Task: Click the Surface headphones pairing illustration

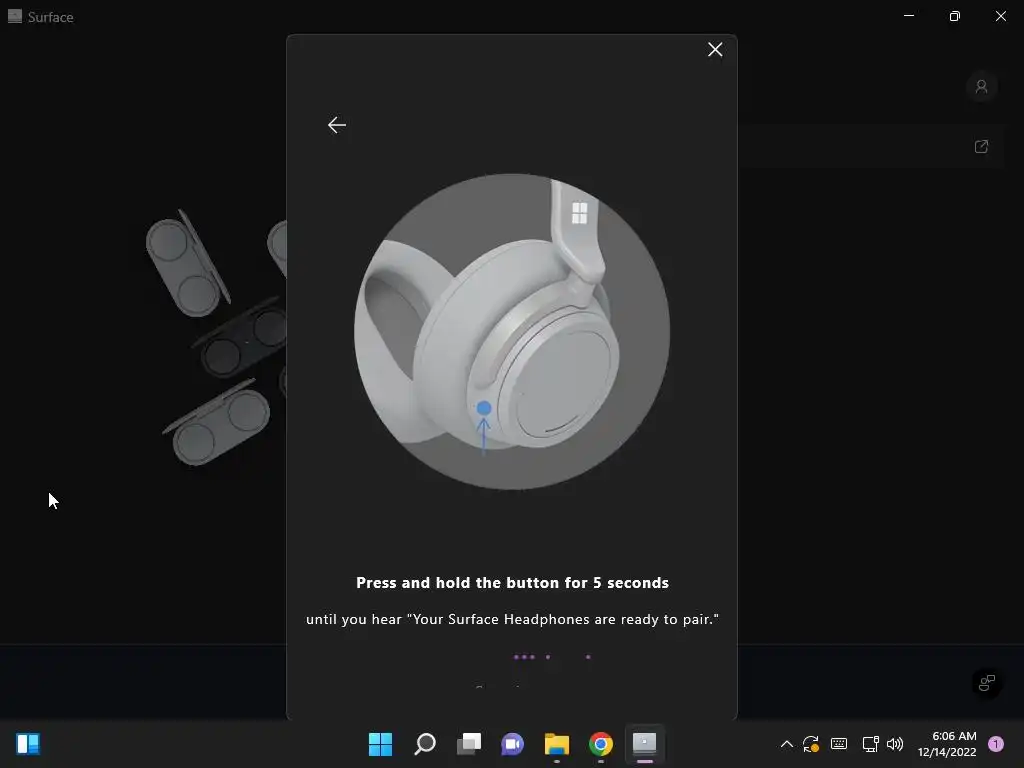Action: tap(512, 331)
